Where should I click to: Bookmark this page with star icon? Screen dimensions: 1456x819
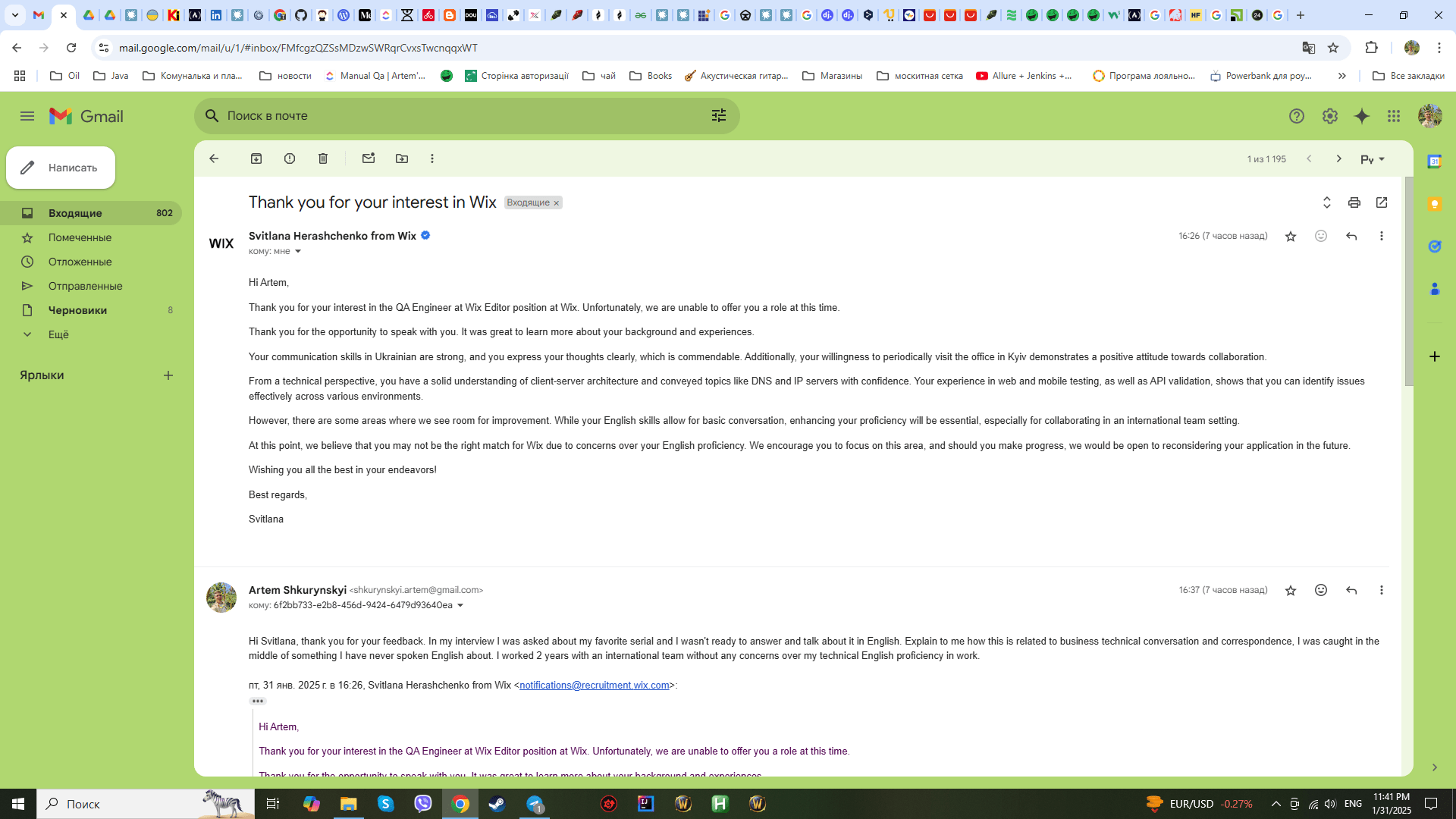(1333, 48)
